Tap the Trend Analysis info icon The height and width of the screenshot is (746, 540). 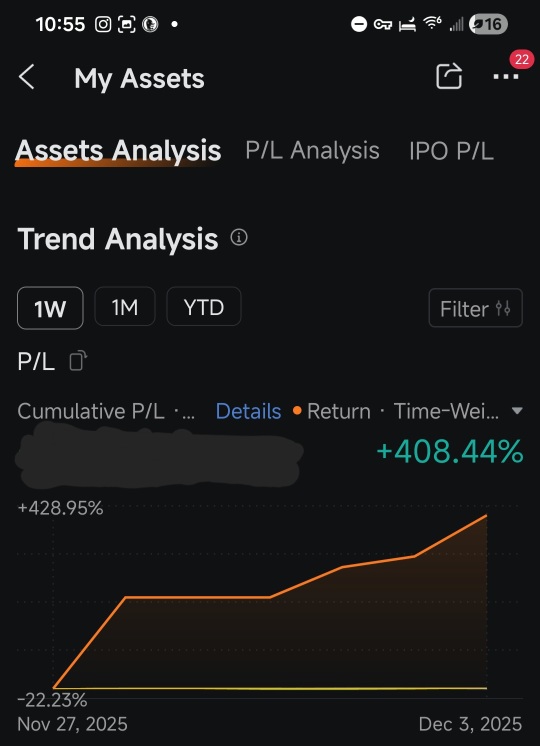pos(239,237)
